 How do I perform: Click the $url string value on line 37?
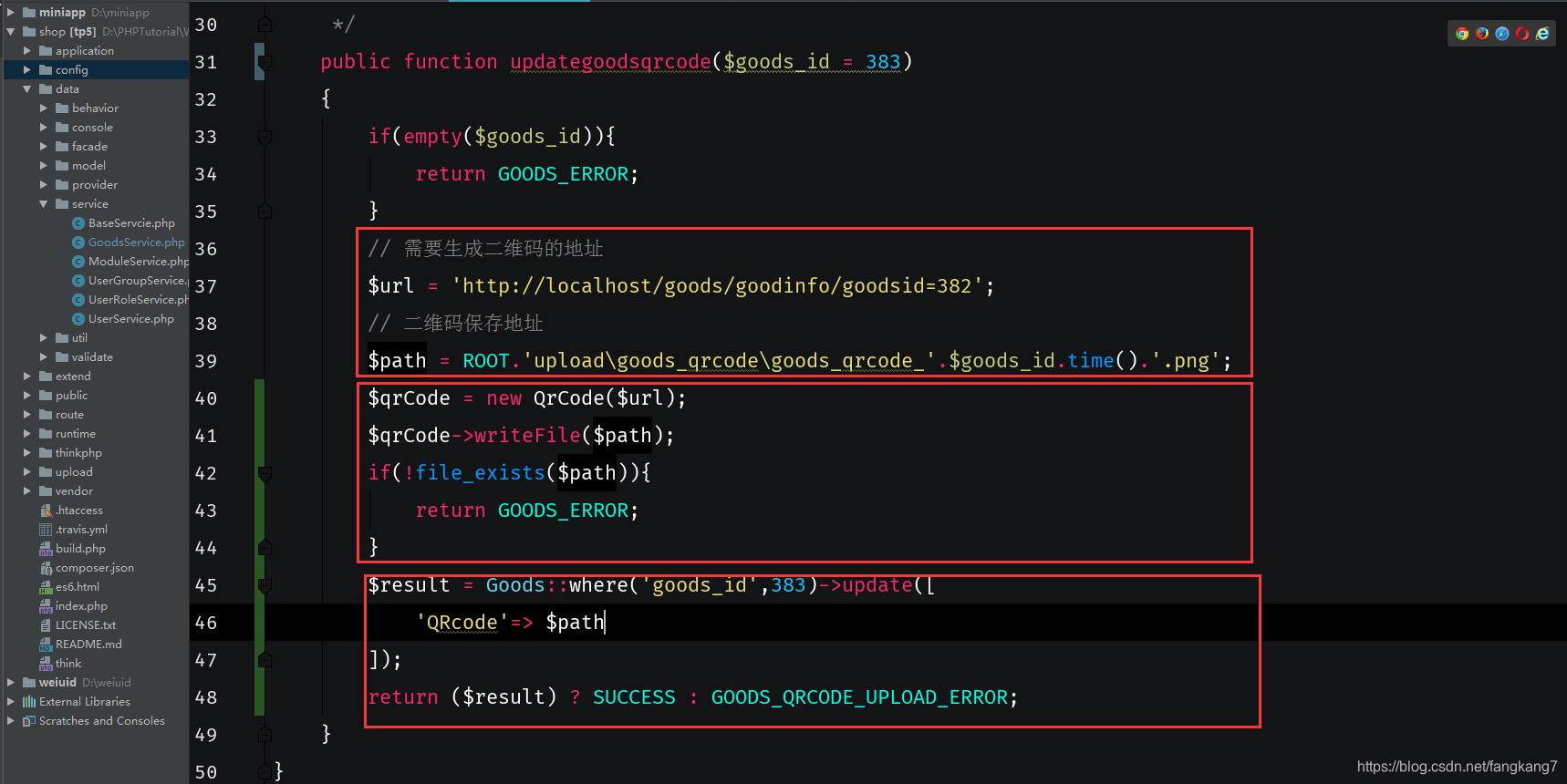718,286
